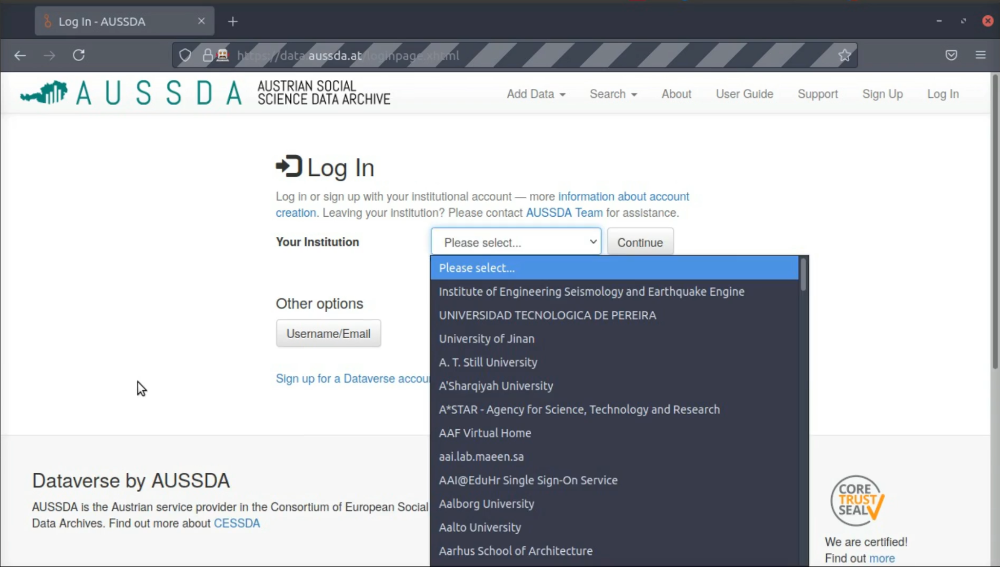
Task: Toggle the Your Institution select box
Action: pyautogui.click(x=516, y=242)
